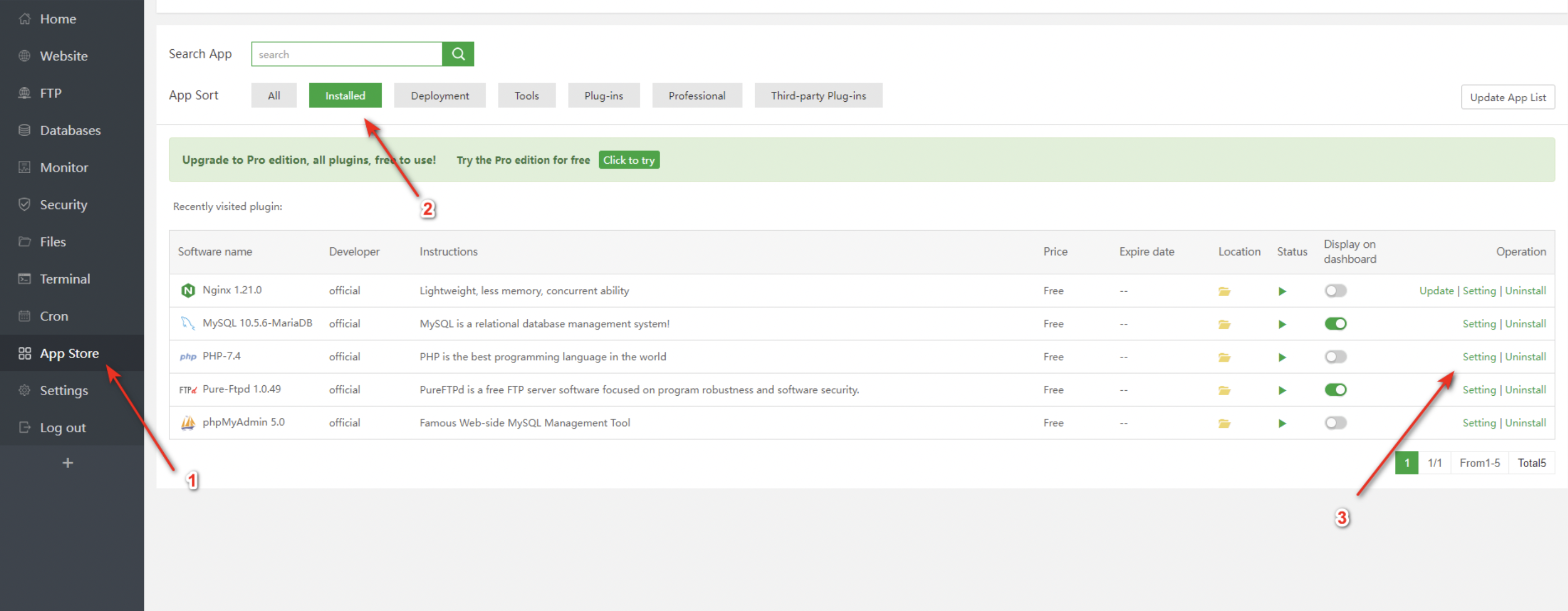
Task: Open Setting for phpMyAdmin
Action: 1479,422
